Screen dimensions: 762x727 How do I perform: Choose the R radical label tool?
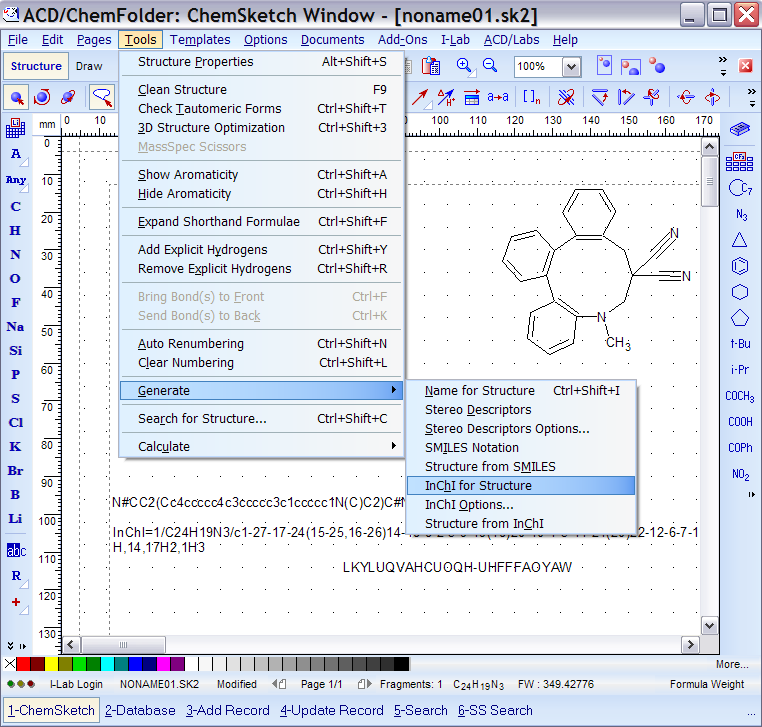coord(16,576)
